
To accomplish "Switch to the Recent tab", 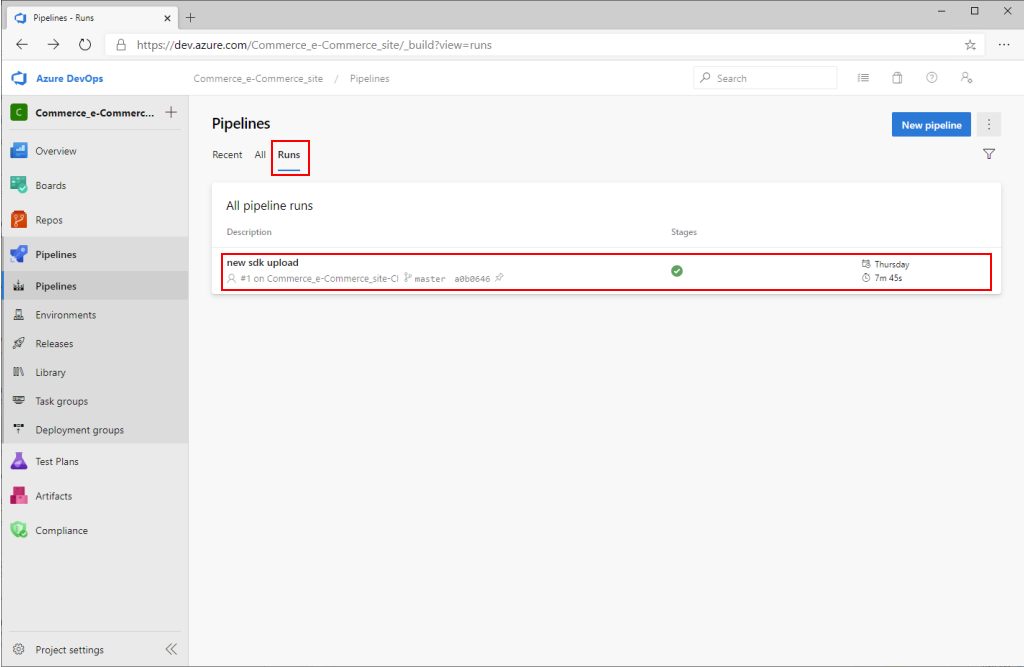I will click(227, 155).
